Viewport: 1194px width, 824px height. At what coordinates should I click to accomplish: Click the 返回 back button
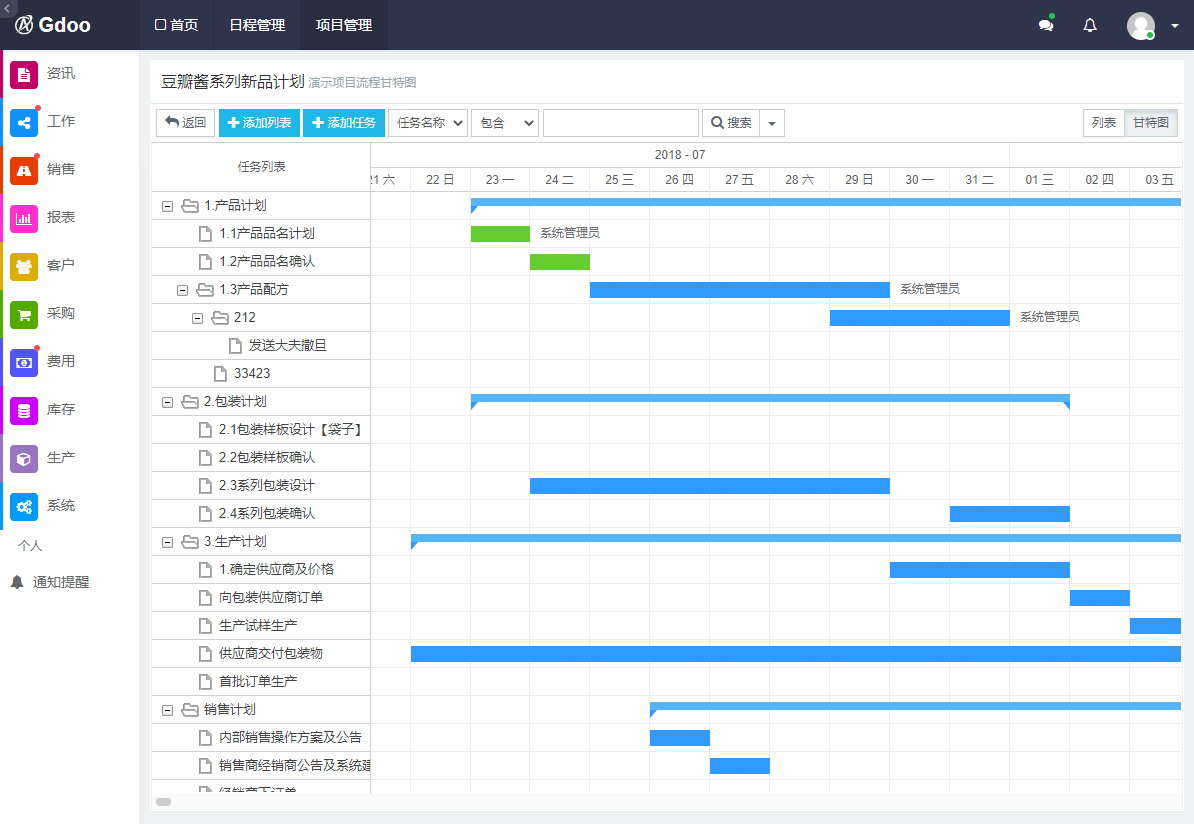click(185, 123)
